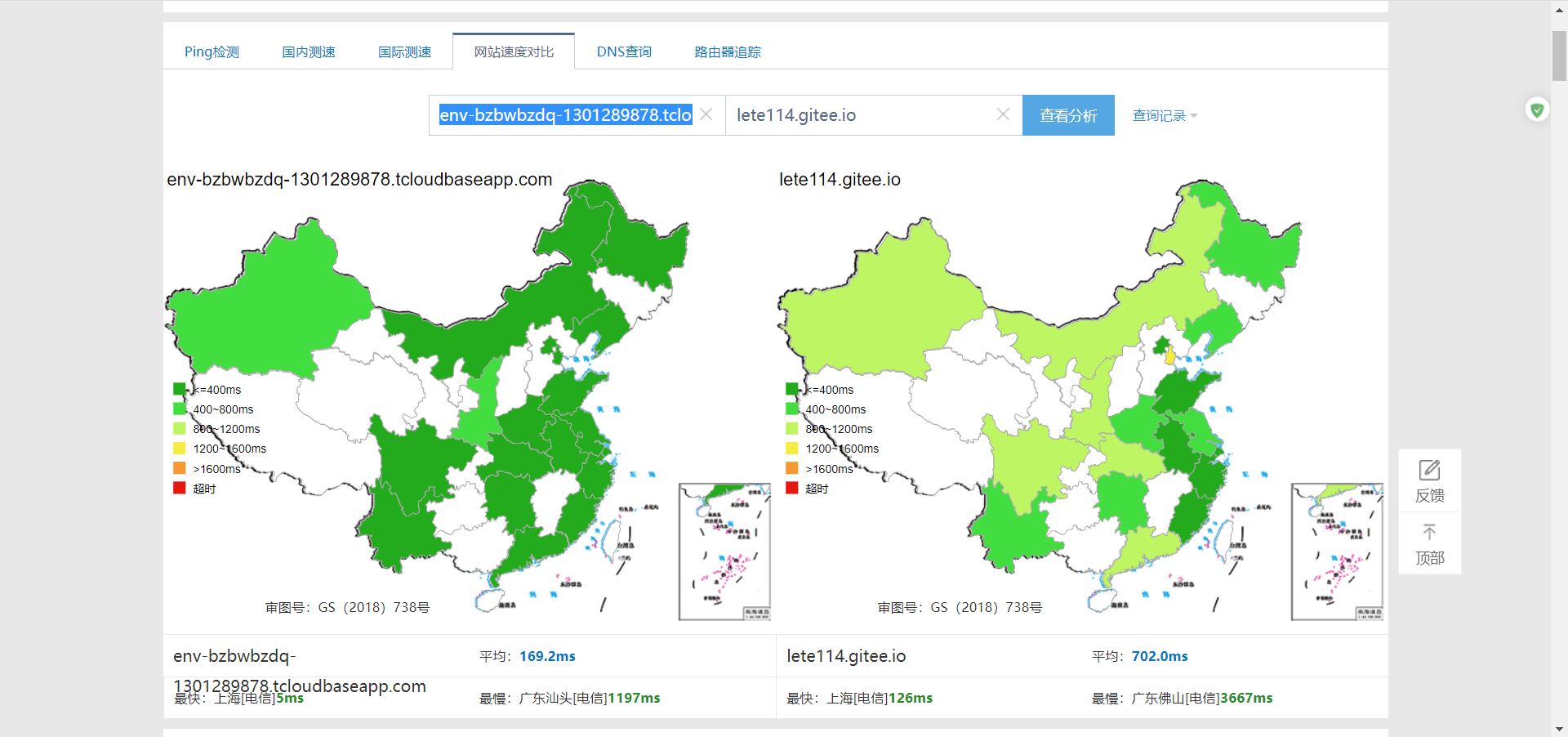Screen dimensions: 1568x737
Task: Select the 国际测速 tab
Action: (x=404, y=52)
